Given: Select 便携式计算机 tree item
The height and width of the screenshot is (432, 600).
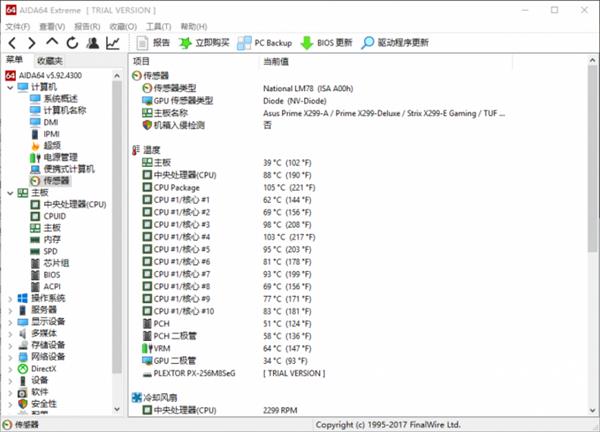Looking at the screenshot, I should [62, 169].
